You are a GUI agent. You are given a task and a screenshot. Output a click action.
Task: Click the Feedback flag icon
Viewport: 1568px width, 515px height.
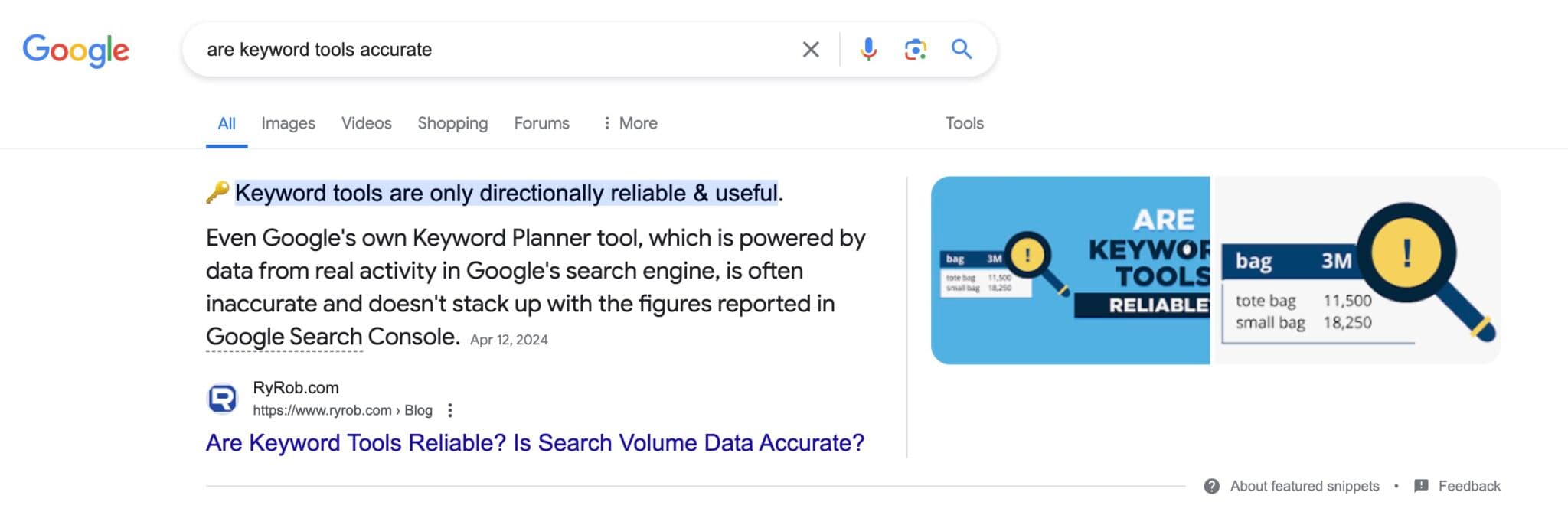[x=1422, y=486]
